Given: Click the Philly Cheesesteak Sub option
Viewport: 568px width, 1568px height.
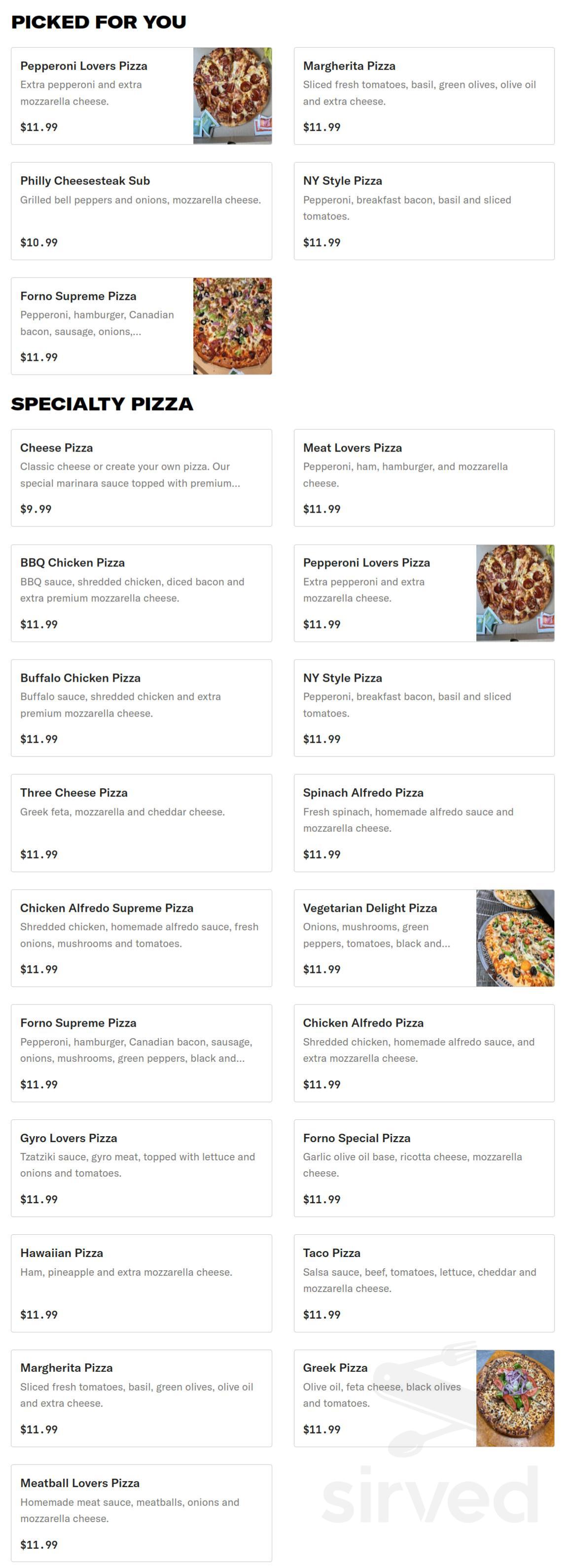Looking at the screenshot, I should pyautogui.click(x=140, y=210).
